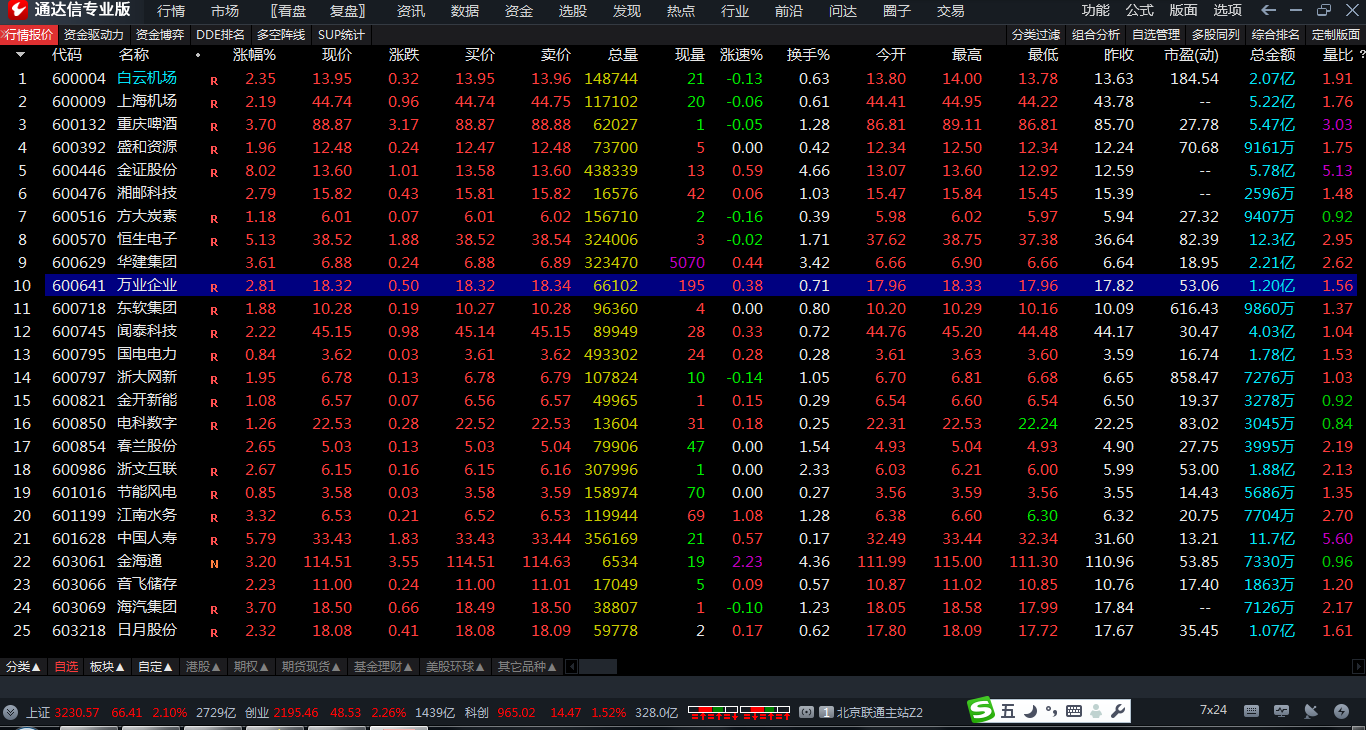This screenshot has width=1366, height=730.
Task: Expand the 美股环球▲ US stocks list
Action: tap(455, 666)
